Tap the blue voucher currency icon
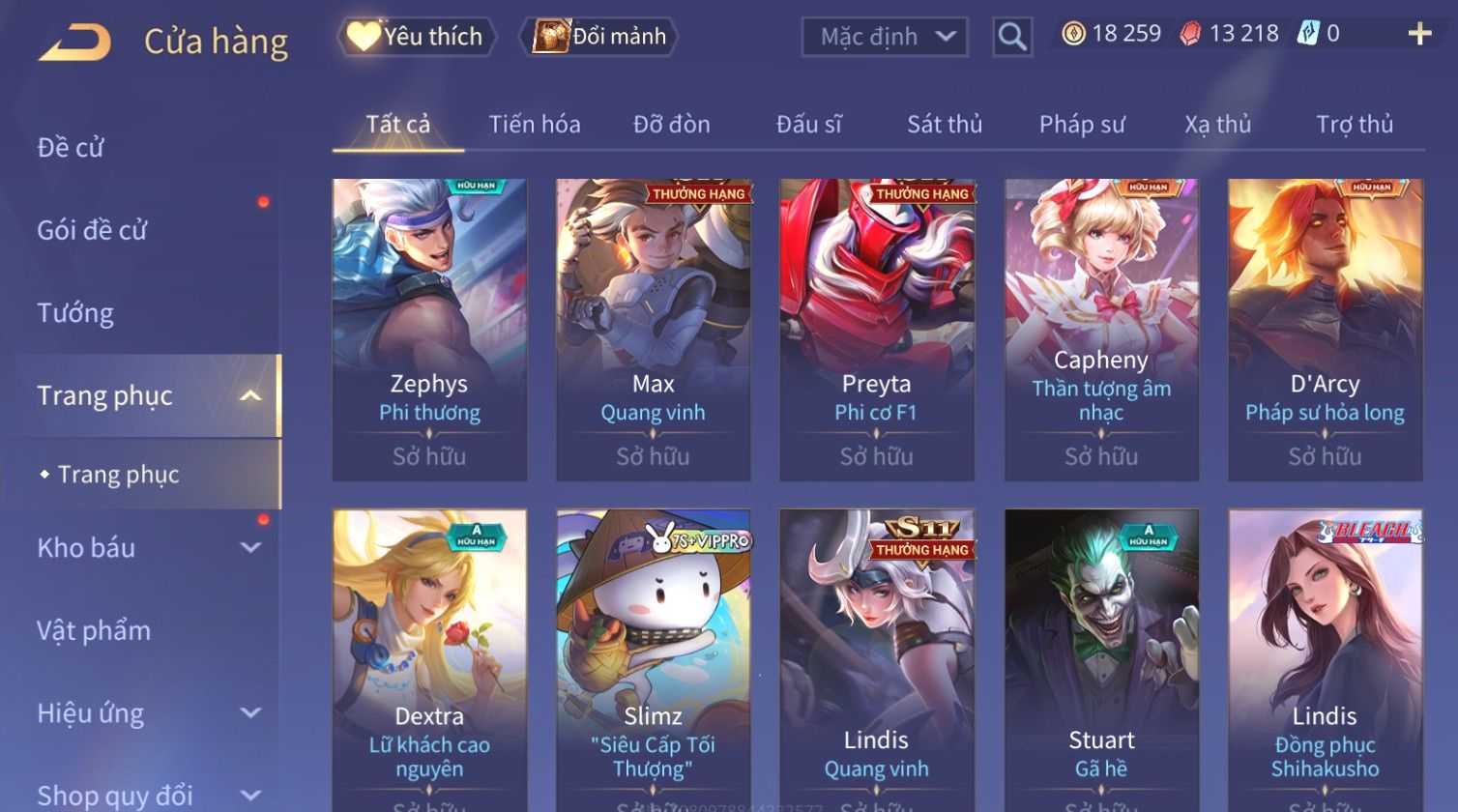The image size is (1458, 812). [x=1307, y=34]
